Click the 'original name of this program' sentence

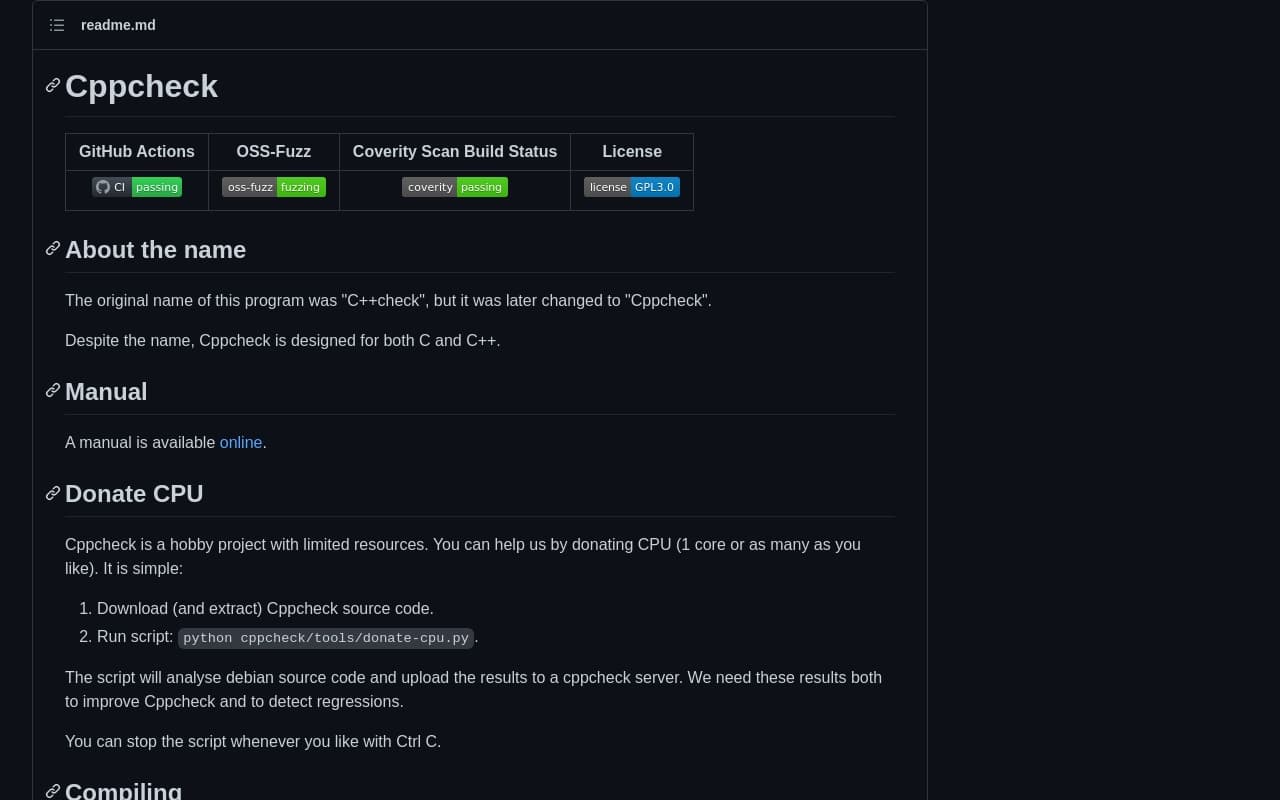388,300
